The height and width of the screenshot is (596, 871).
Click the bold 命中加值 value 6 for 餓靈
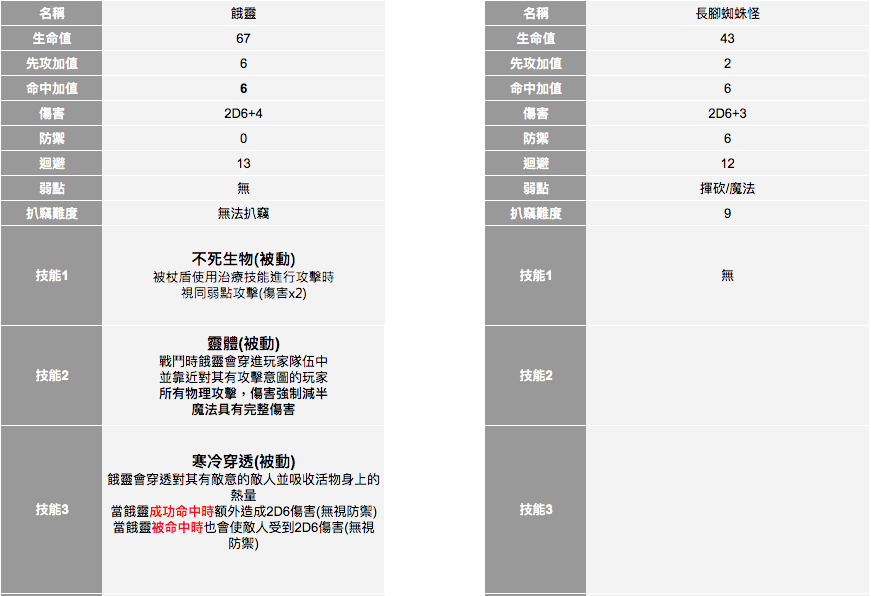click(x=243, y=88)
